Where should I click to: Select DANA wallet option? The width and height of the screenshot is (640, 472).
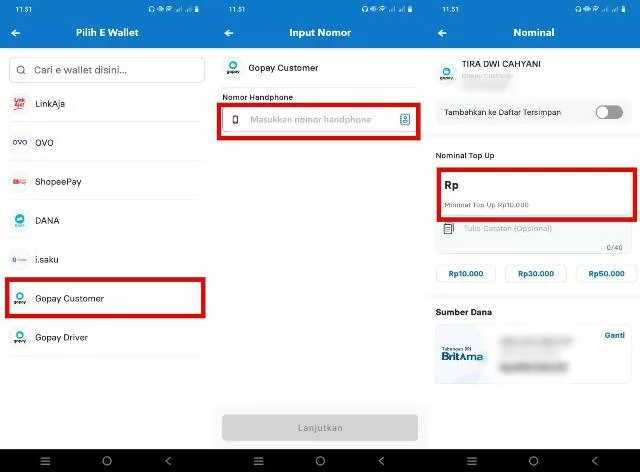[106, 220]
